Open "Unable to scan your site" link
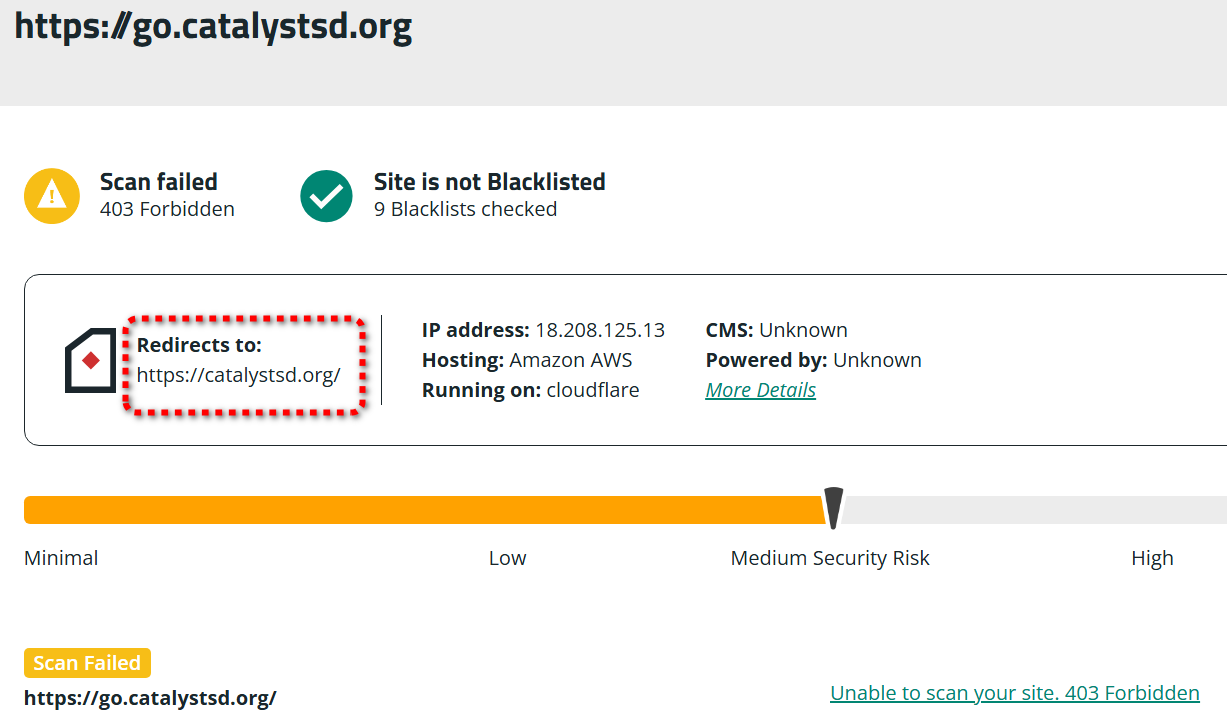The image size is (1227, 719). tap(1014, 693)
